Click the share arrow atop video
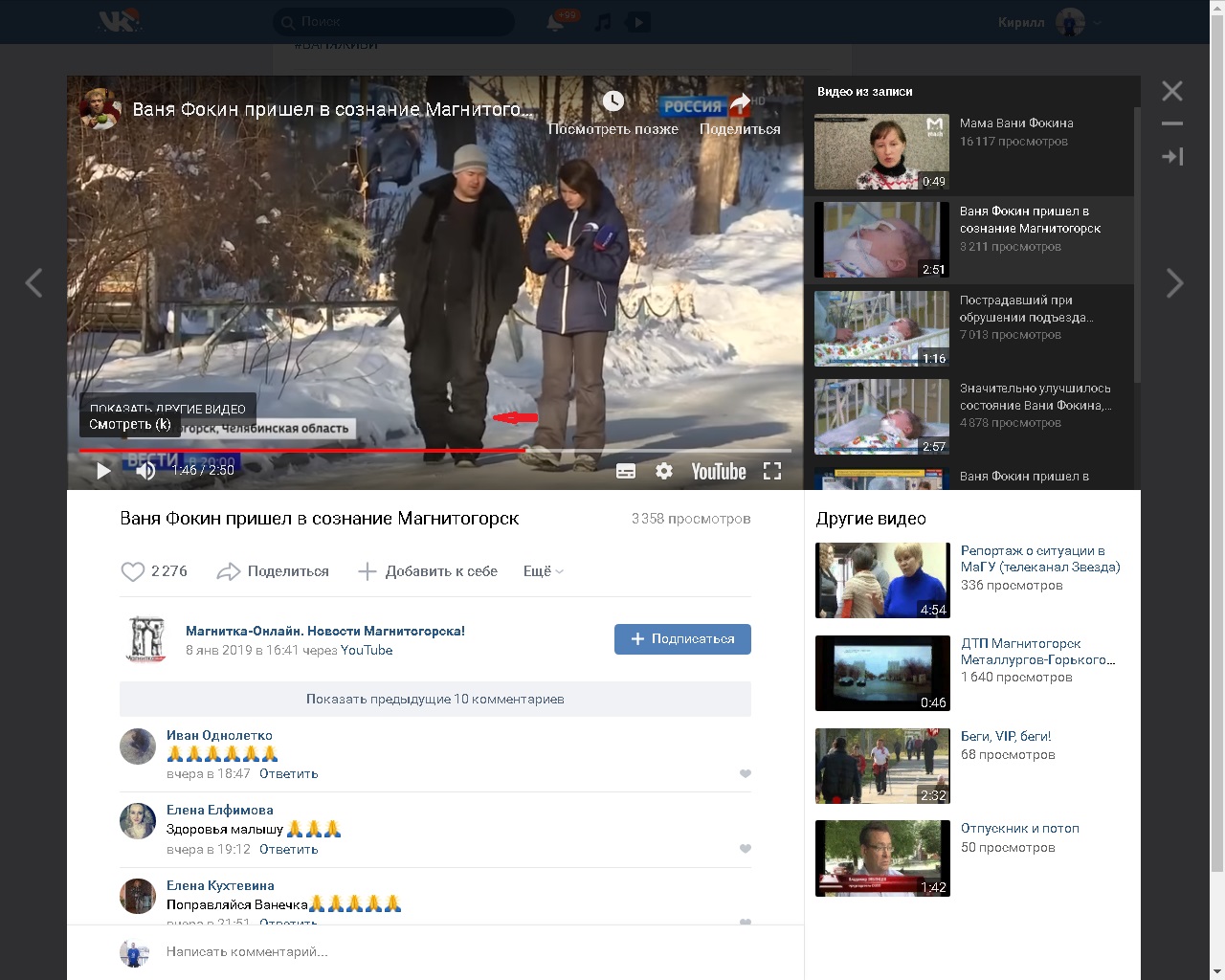The image size is (1225, 980). (740, 103)
